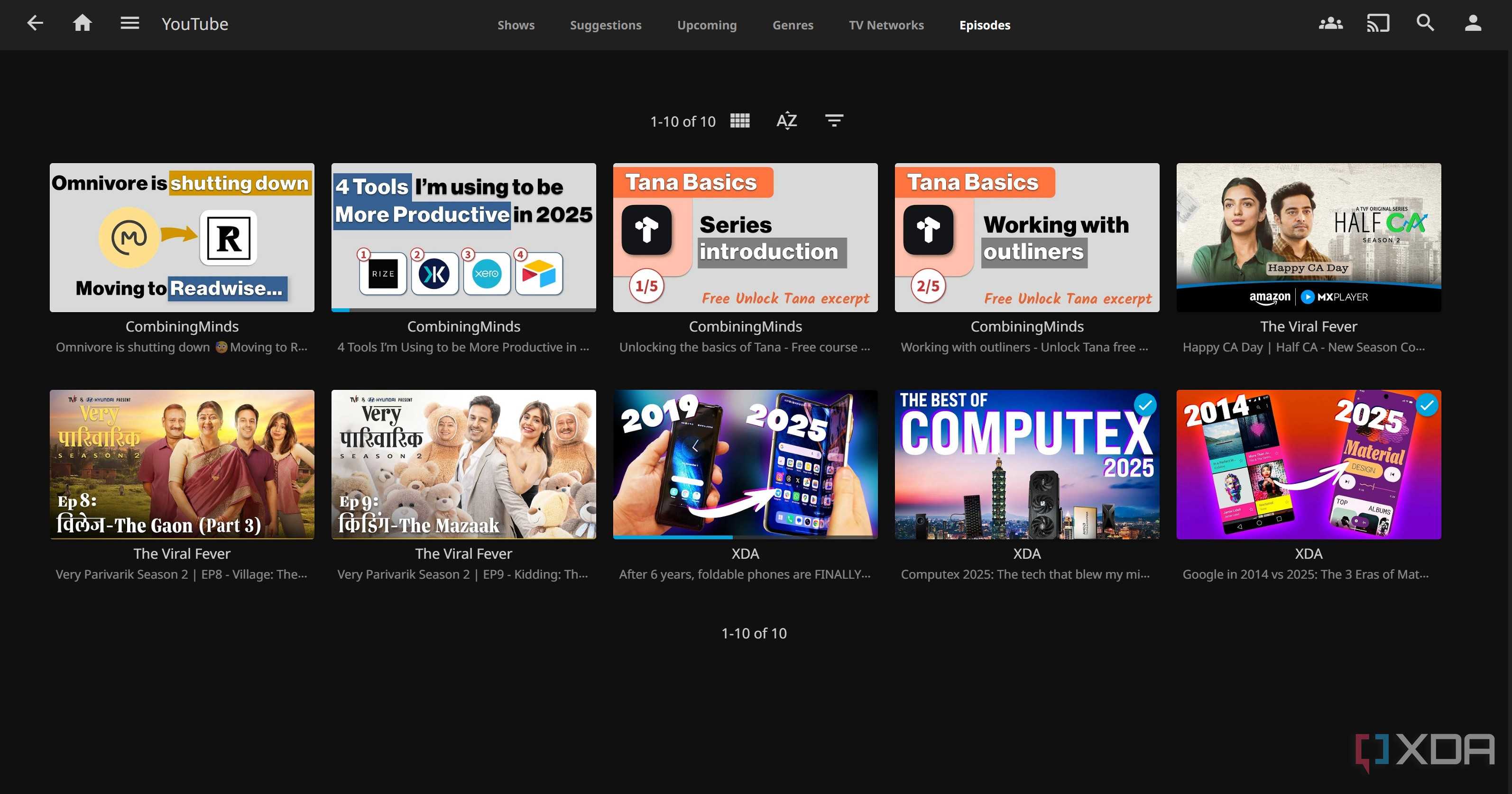This screenshot has height=794, width=1512.
Task: Open 'Unlocking the basics of Tana' title
Action: click(x=746, y=347)
